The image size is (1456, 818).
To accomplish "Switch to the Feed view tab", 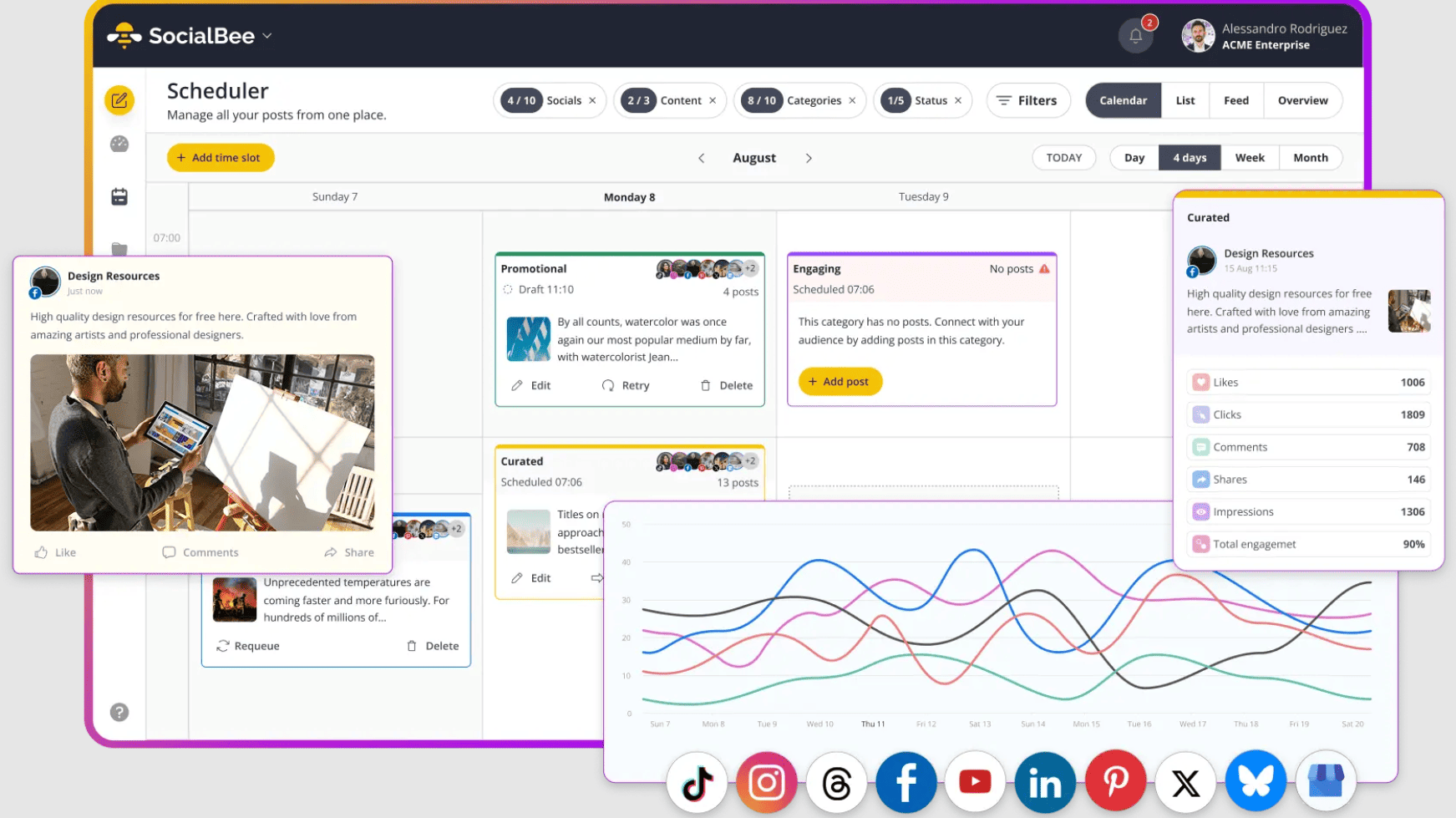I will pos(1236,100).
